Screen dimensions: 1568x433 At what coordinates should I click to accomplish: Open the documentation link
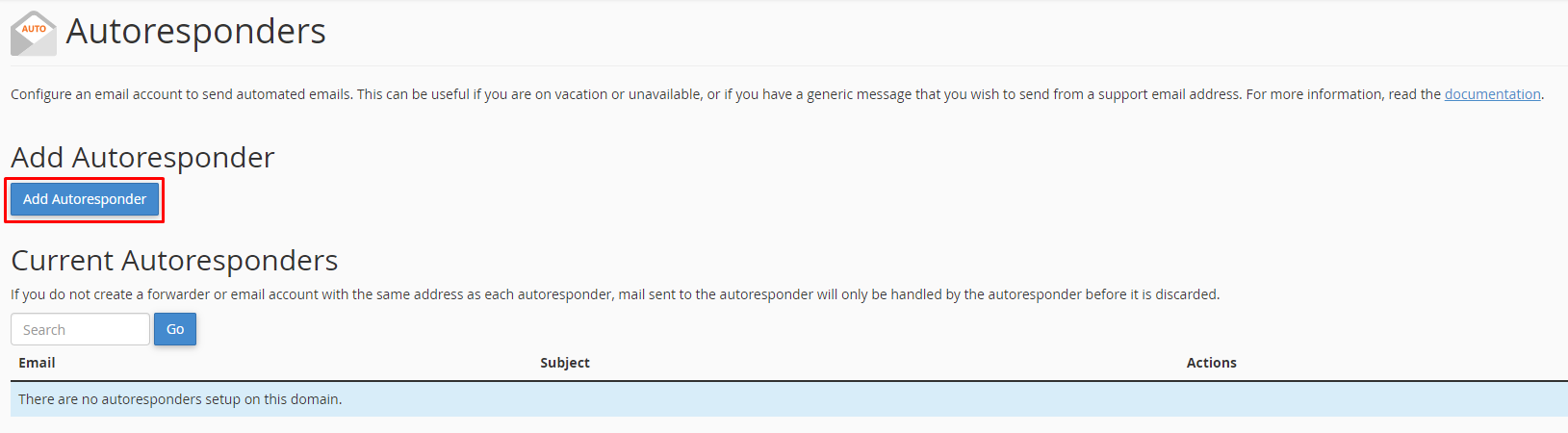1492,94
